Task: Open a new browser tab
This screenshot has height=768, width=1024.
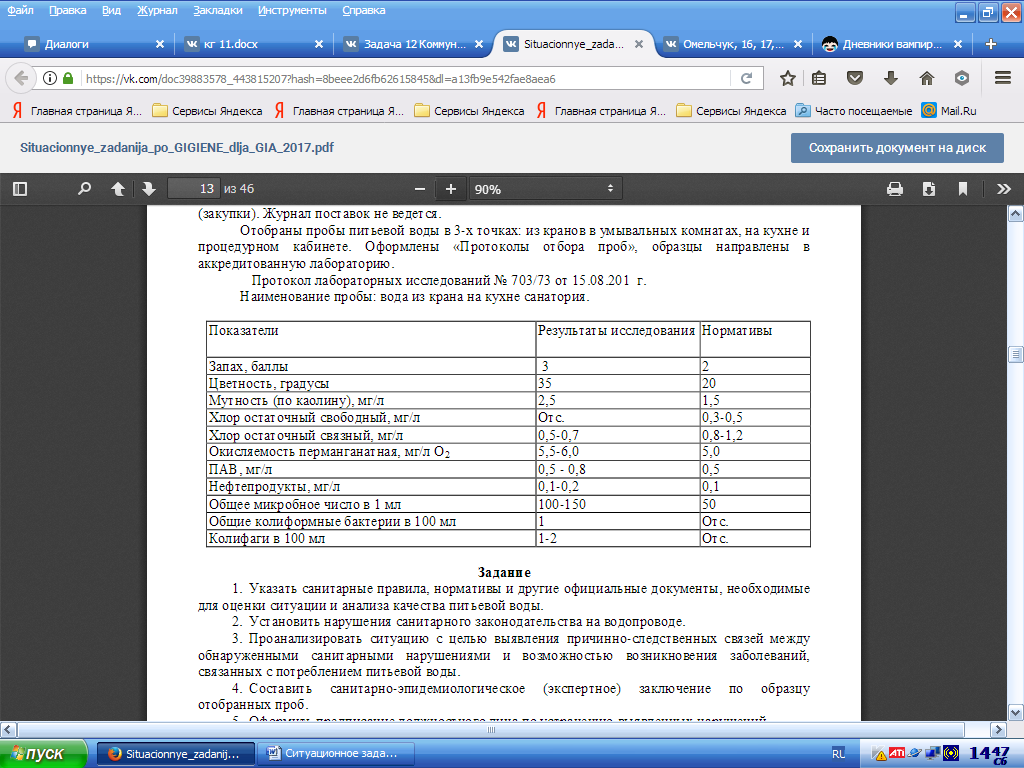Action: pos(991,44)
